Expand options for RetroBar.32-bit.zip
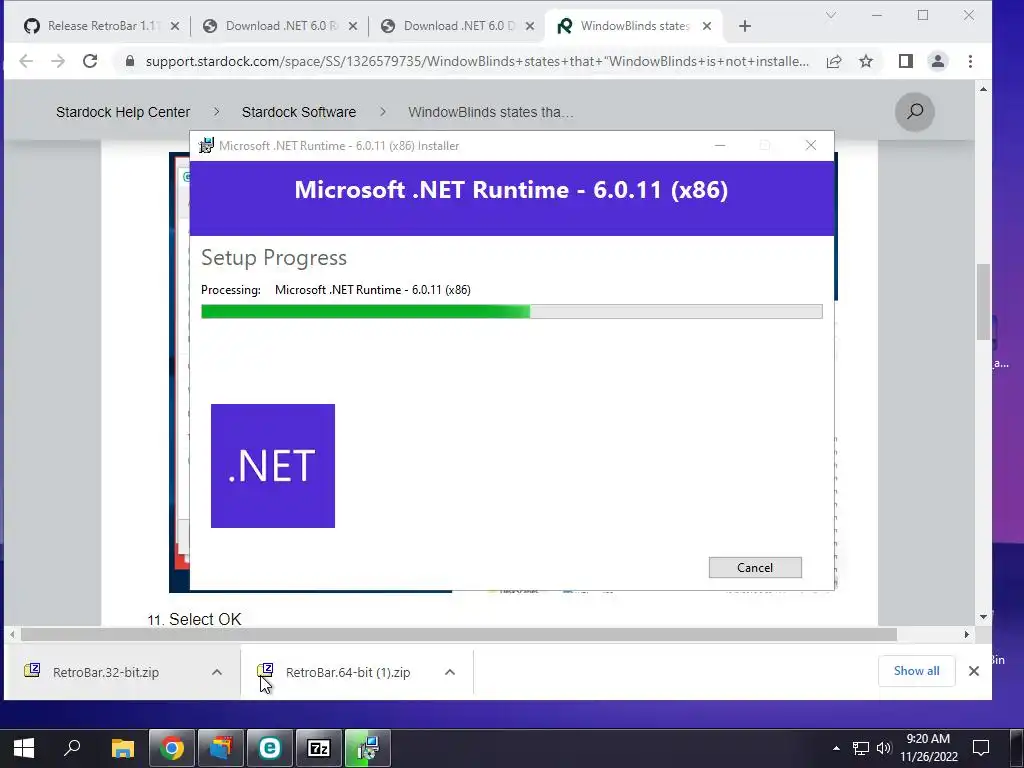The image size is (1024, 768). pos(217,672)
